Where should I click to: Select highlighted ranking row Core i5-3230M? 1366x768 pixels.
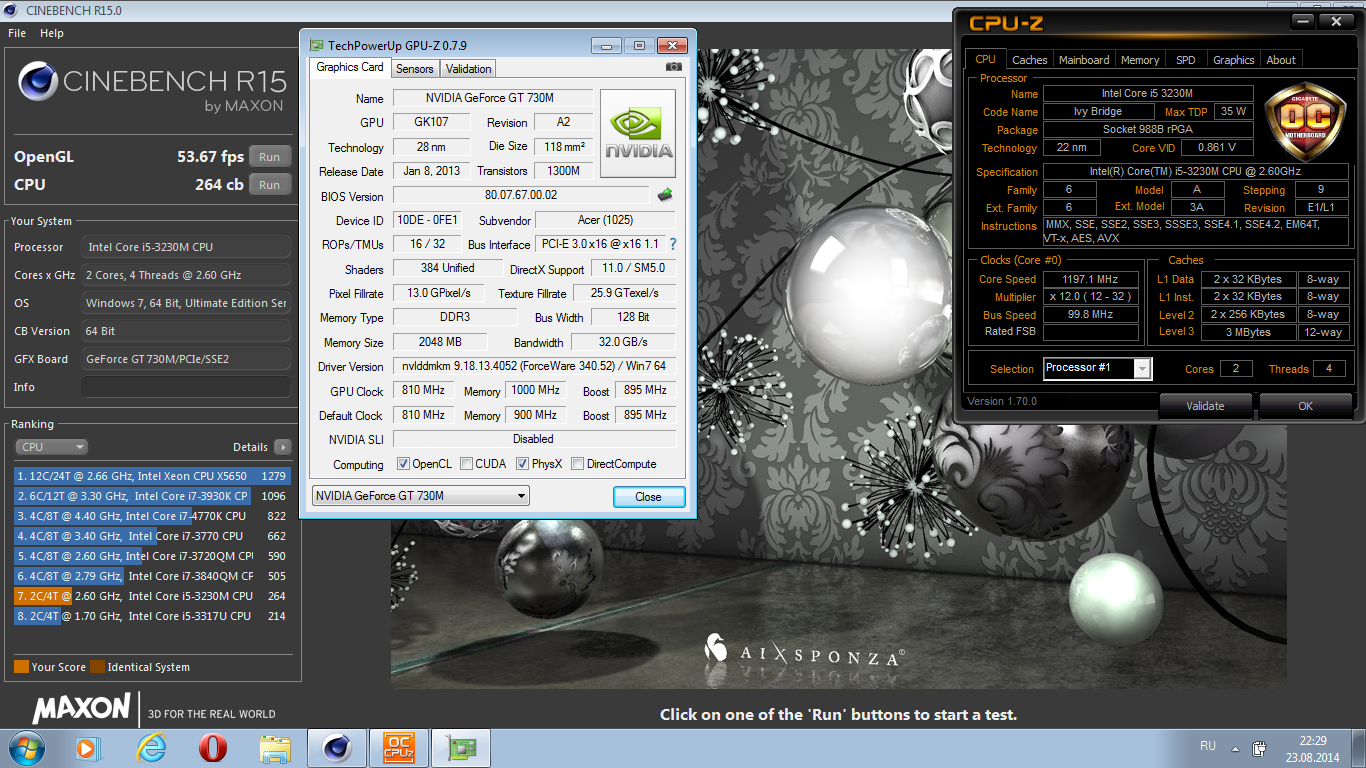pyautogui.click(x=151, y=596)
